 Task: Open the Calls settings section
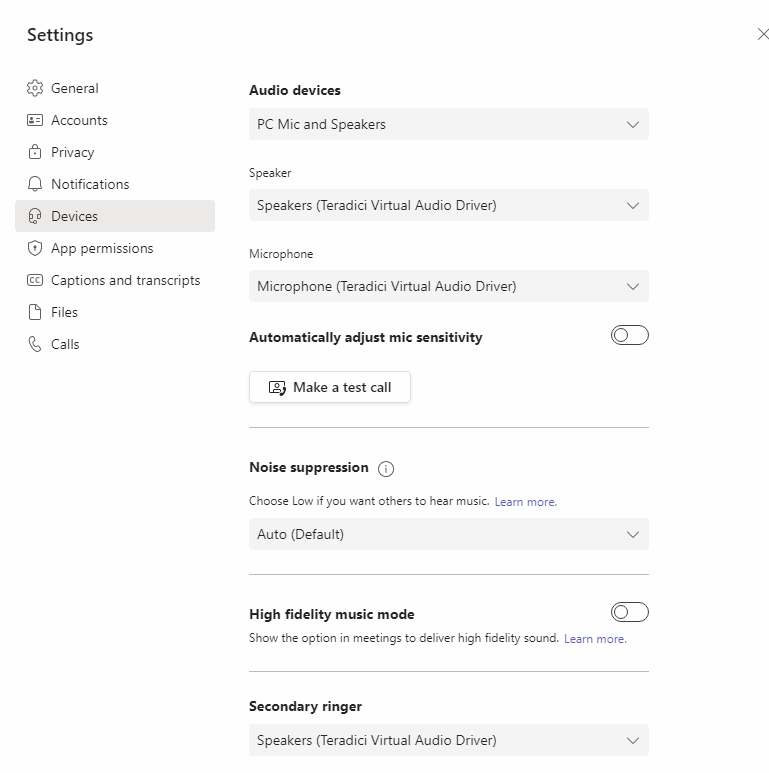(65, 344)
